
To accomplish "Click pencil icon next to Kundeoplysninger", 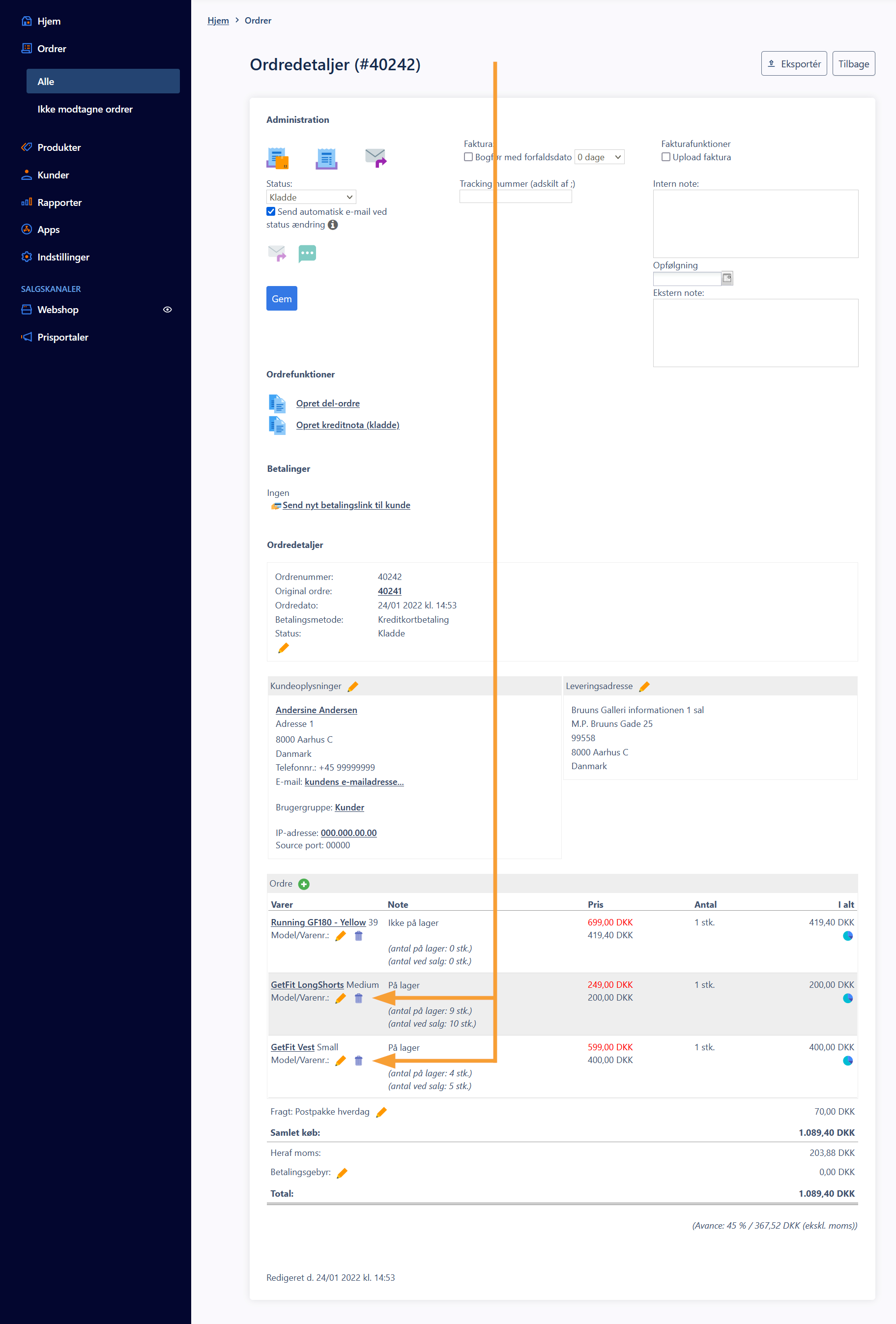I will point(352,687).
